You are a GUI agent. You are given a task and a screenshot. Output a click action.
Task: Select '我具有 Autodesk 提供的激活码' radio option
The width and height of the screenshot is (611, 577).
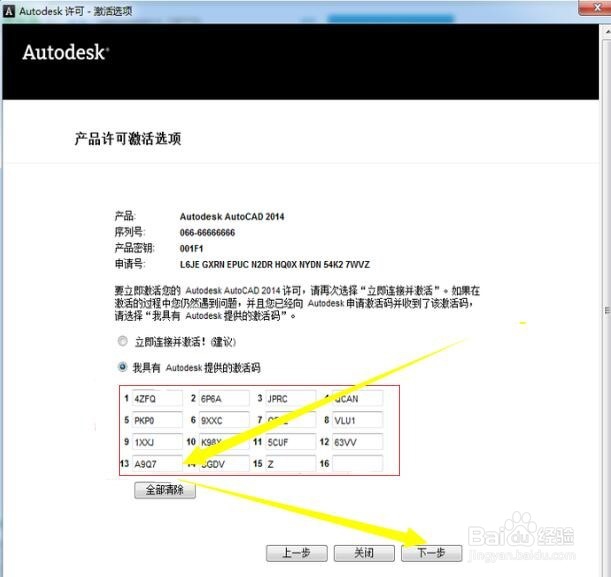[x=122, y=367]
